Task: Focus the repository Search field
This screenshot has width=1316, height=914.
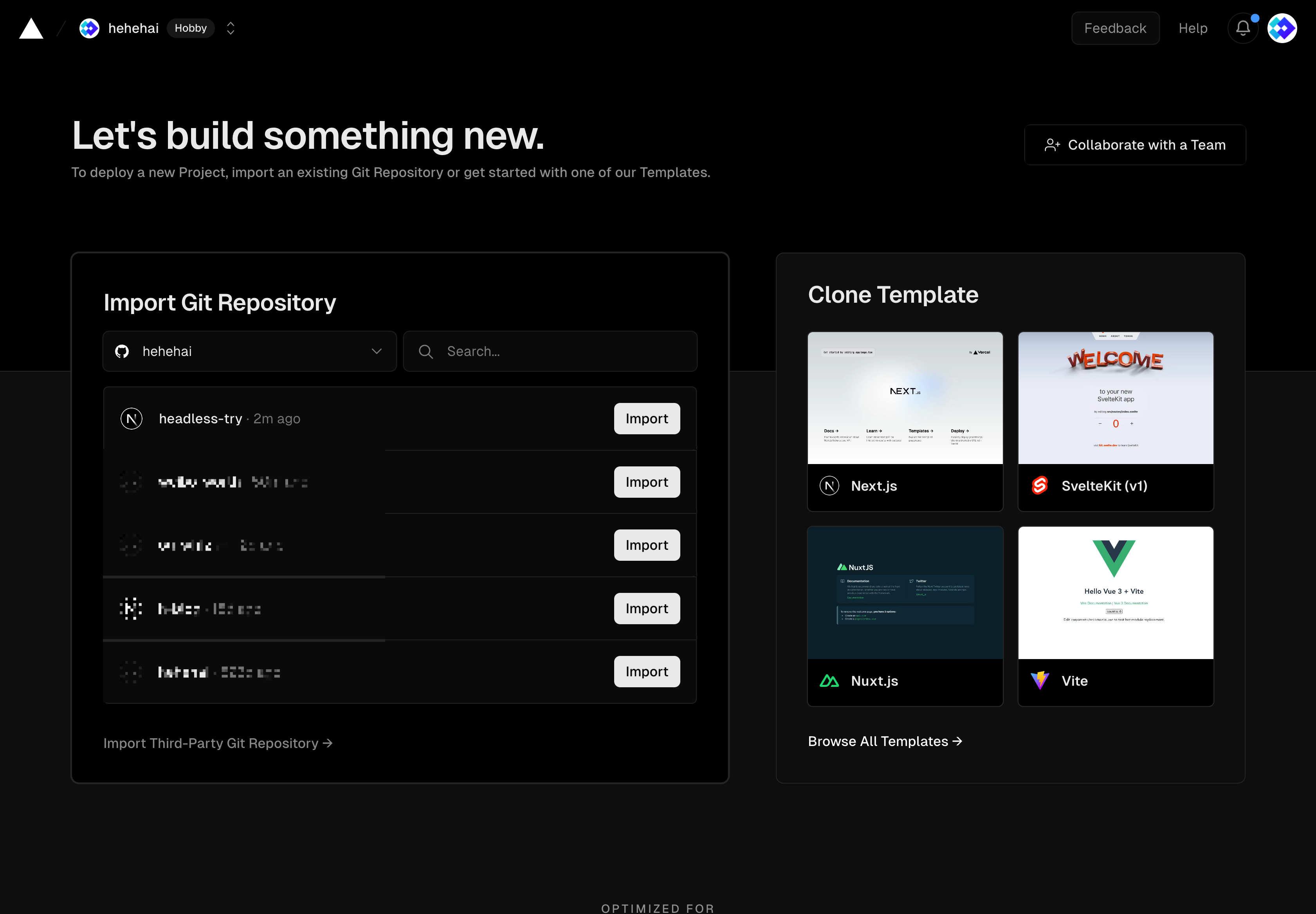Action: coord(550,351)
